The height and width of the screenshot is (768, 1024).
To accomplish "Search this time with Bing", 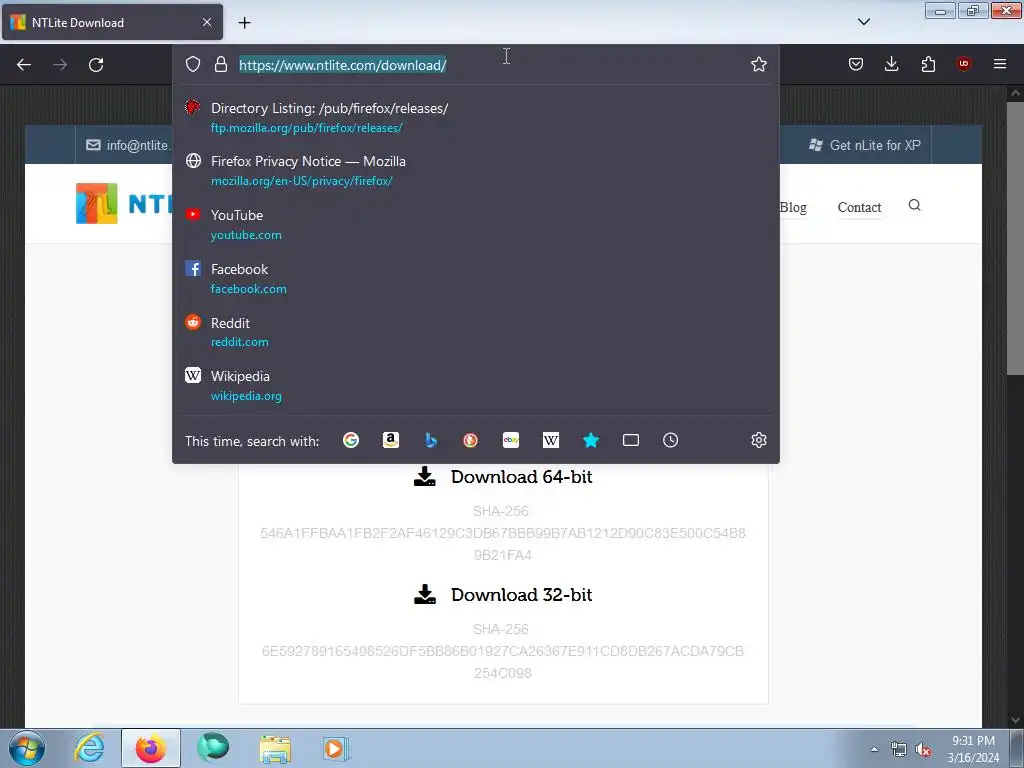I will (430, 440).
